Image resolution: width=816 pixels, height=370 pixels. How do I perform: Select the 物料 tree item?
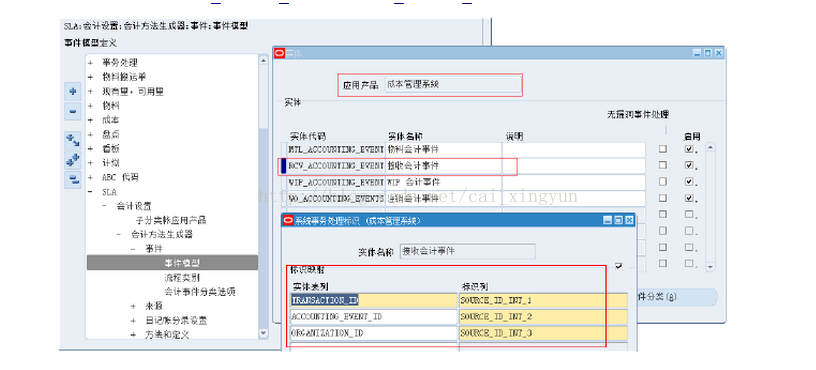point(110,106)
